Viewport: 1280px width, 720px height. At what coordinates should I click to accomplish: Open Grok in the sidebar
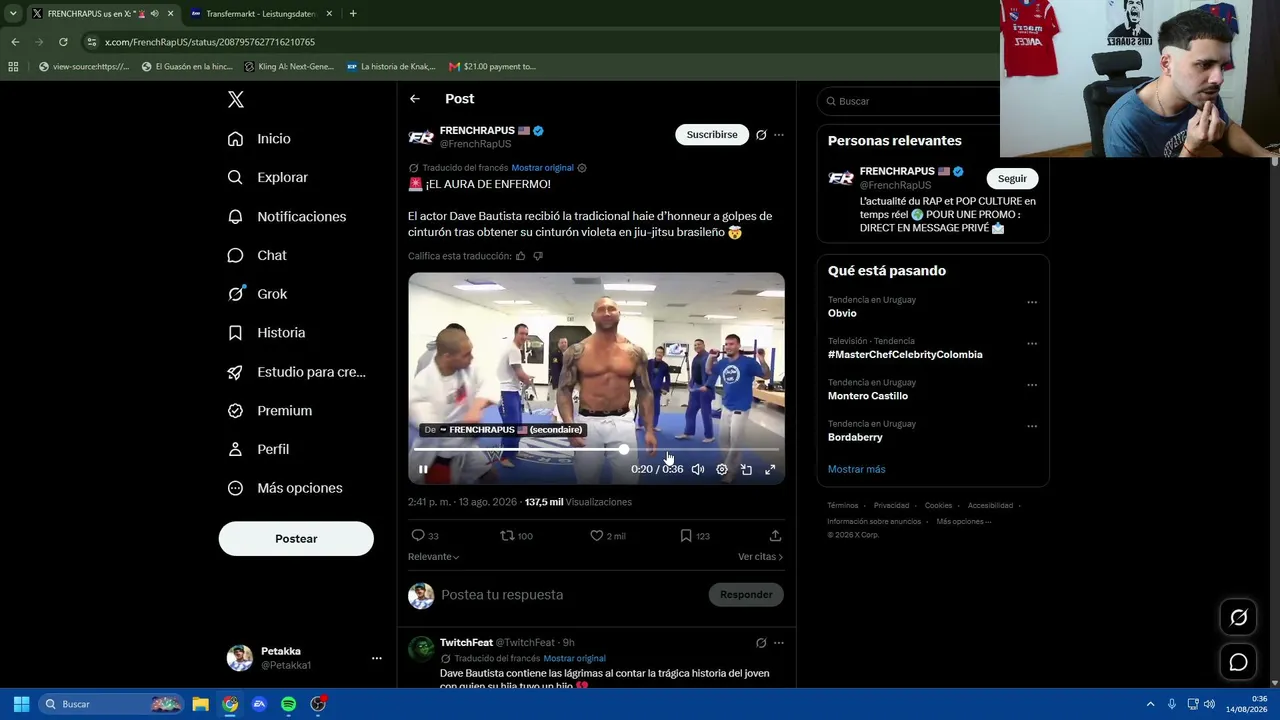click(x=257, y=294)
